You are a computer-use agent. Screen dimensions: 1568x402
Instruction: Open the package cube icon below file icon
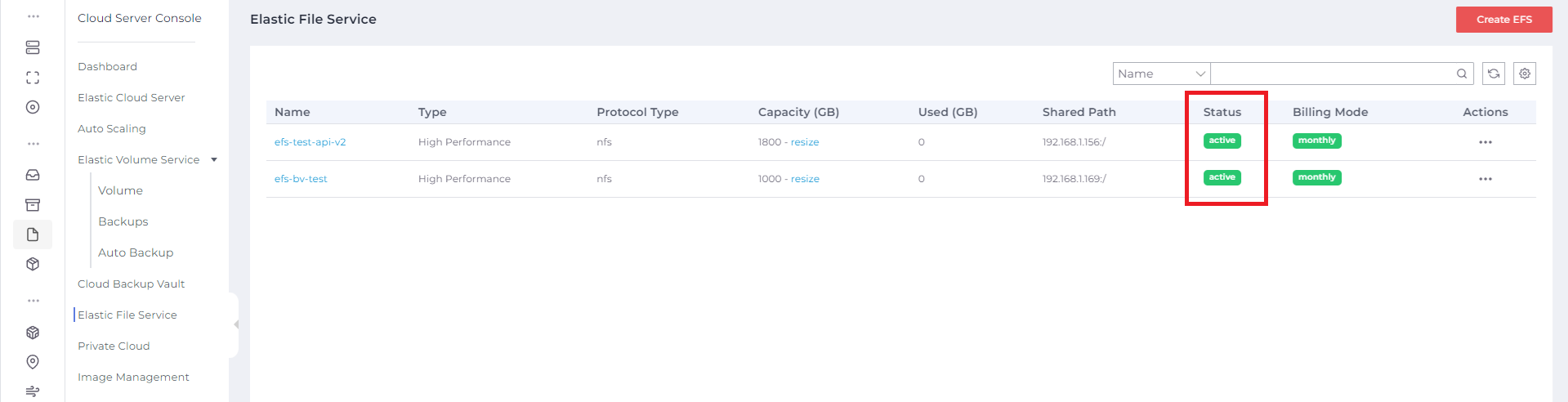coord(33,264)
